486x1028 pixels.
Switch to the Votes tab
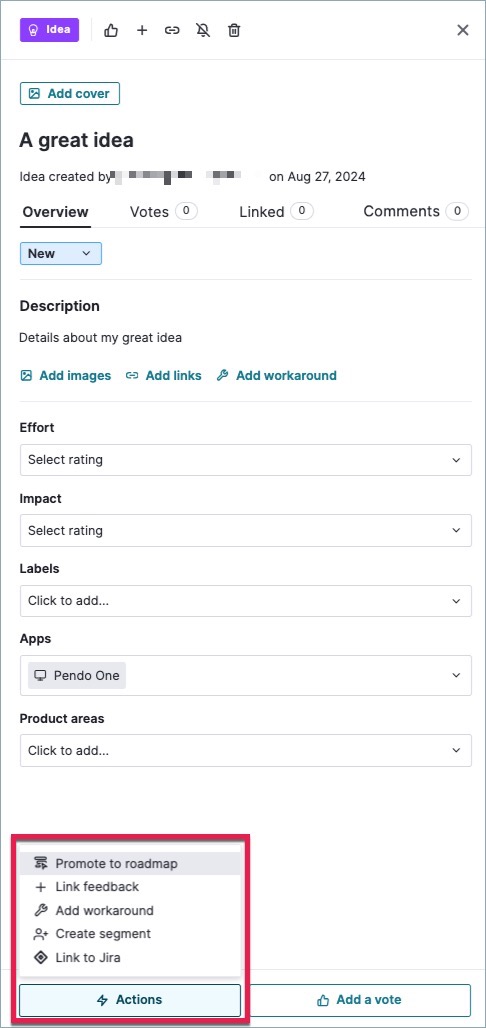pos(163,211)
